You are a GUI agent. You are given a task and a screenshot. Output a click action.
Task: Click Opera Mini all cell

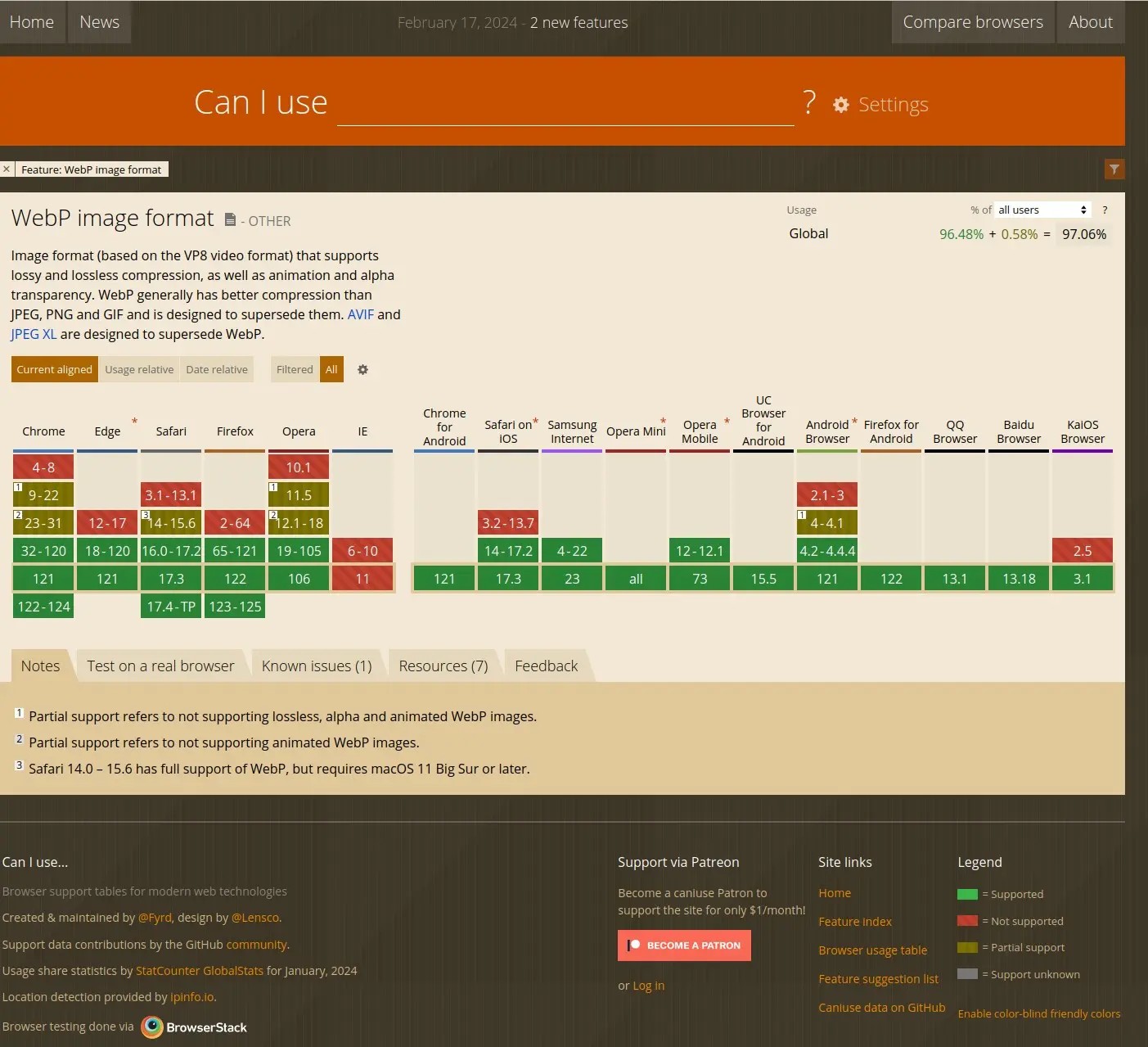click(x=636, y=579)
